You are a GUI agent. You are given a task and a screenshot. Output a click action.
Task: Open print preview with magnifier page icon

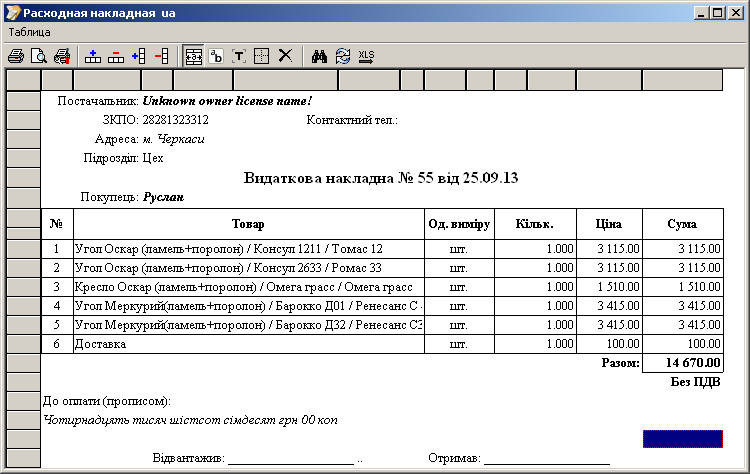(38, 56)
